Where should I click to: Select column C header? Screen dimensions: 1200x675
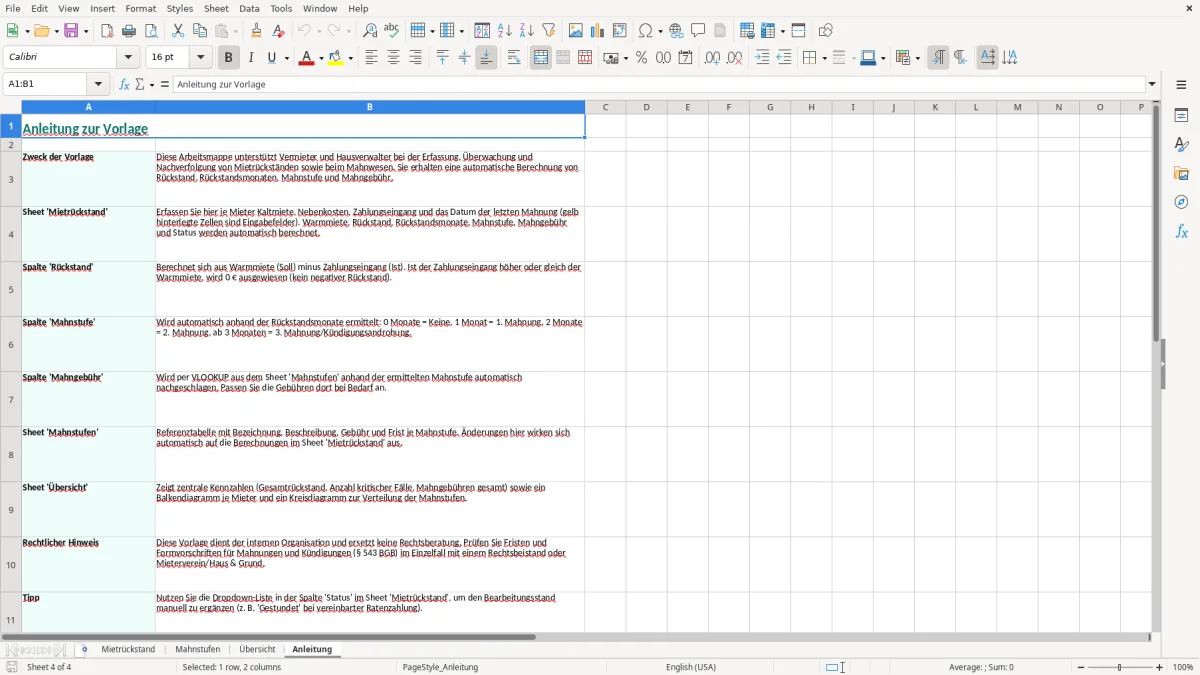click(606, 107)
